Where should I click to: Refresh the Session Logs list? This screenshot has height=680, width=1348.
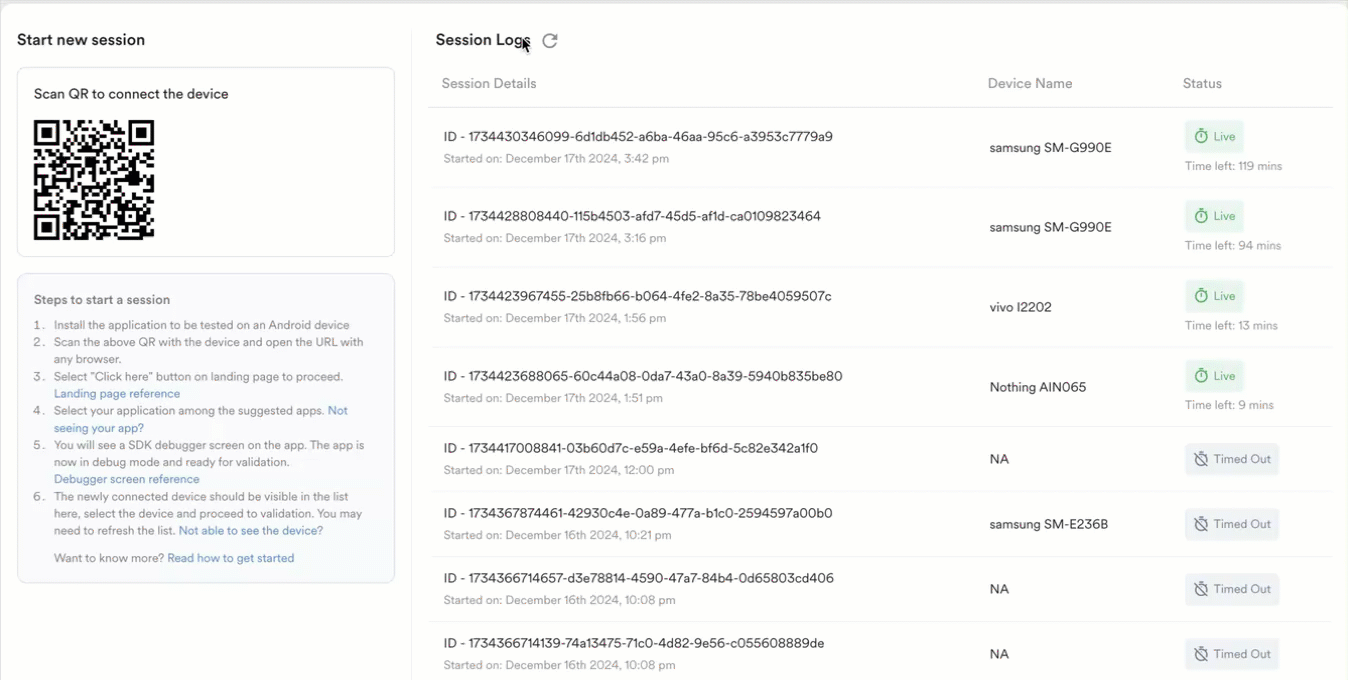550,41
